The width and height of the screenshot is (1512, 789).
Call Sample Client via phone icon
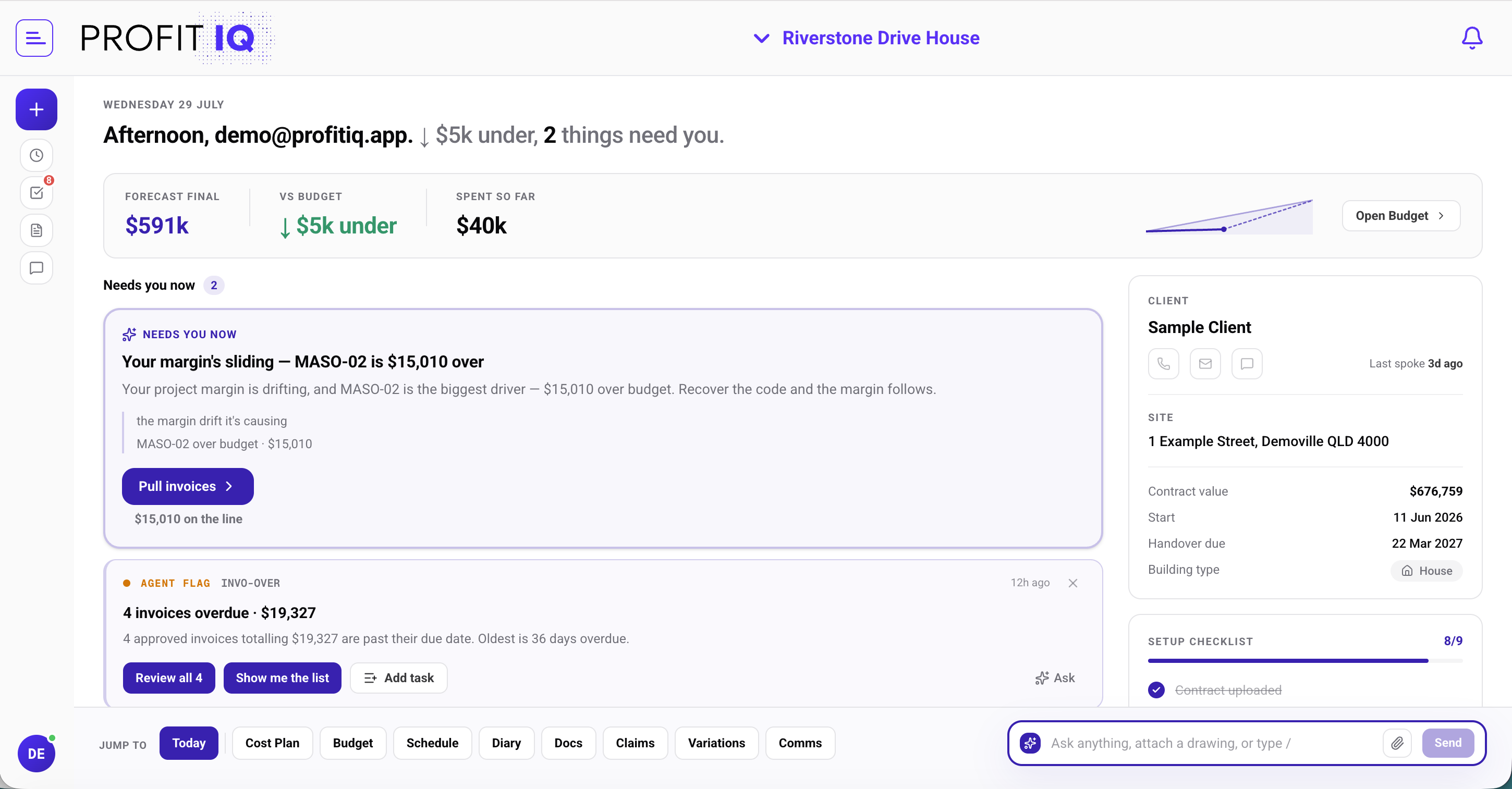1163,364
